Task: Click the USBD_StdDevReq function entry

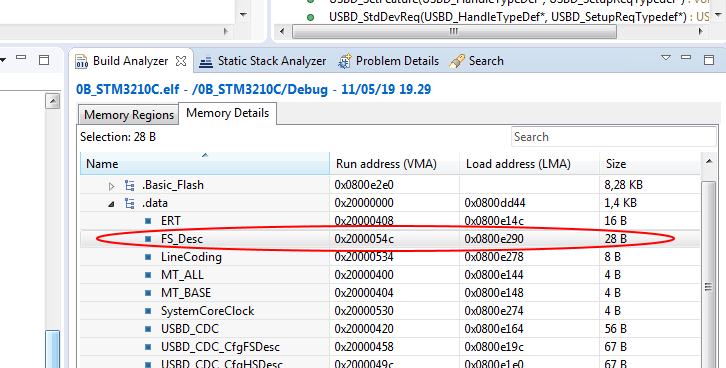Action: click(519, 17)
